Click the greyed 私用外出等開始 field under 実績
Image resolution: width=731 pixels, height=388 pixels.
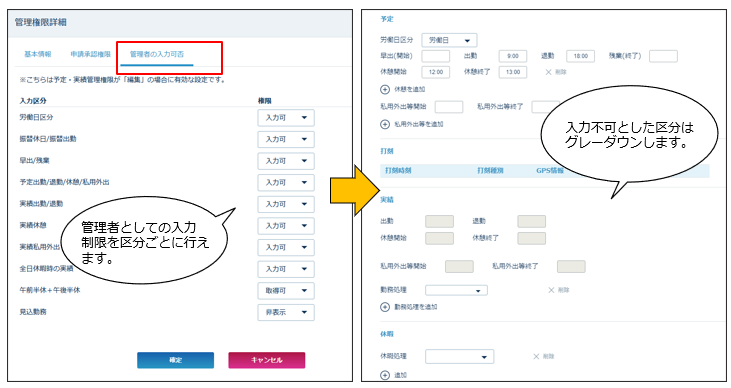click(x=459, y=266)
